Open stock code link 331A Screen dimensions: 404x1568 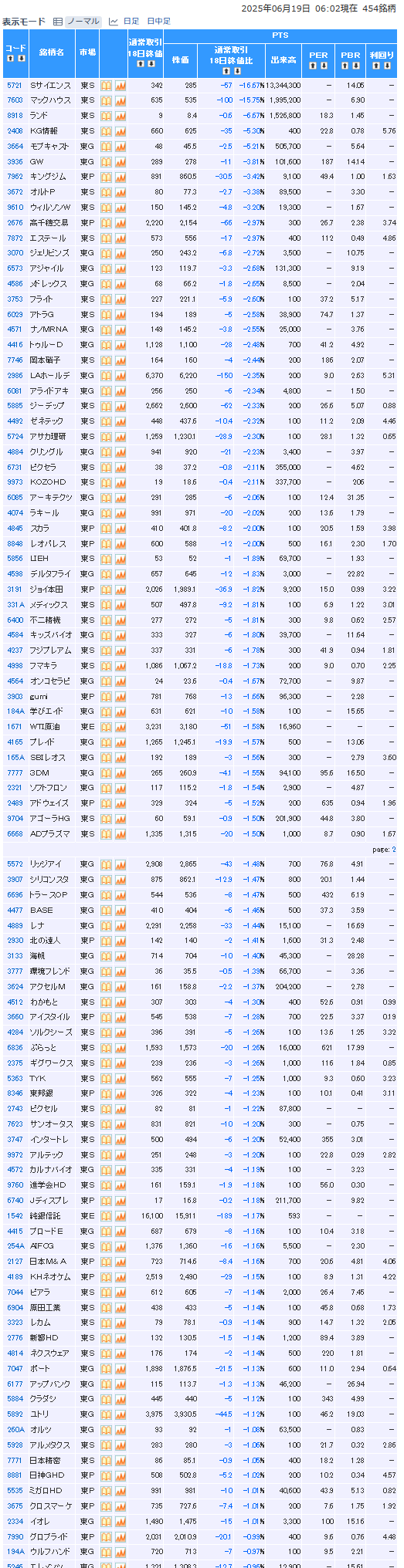(15, 605)
